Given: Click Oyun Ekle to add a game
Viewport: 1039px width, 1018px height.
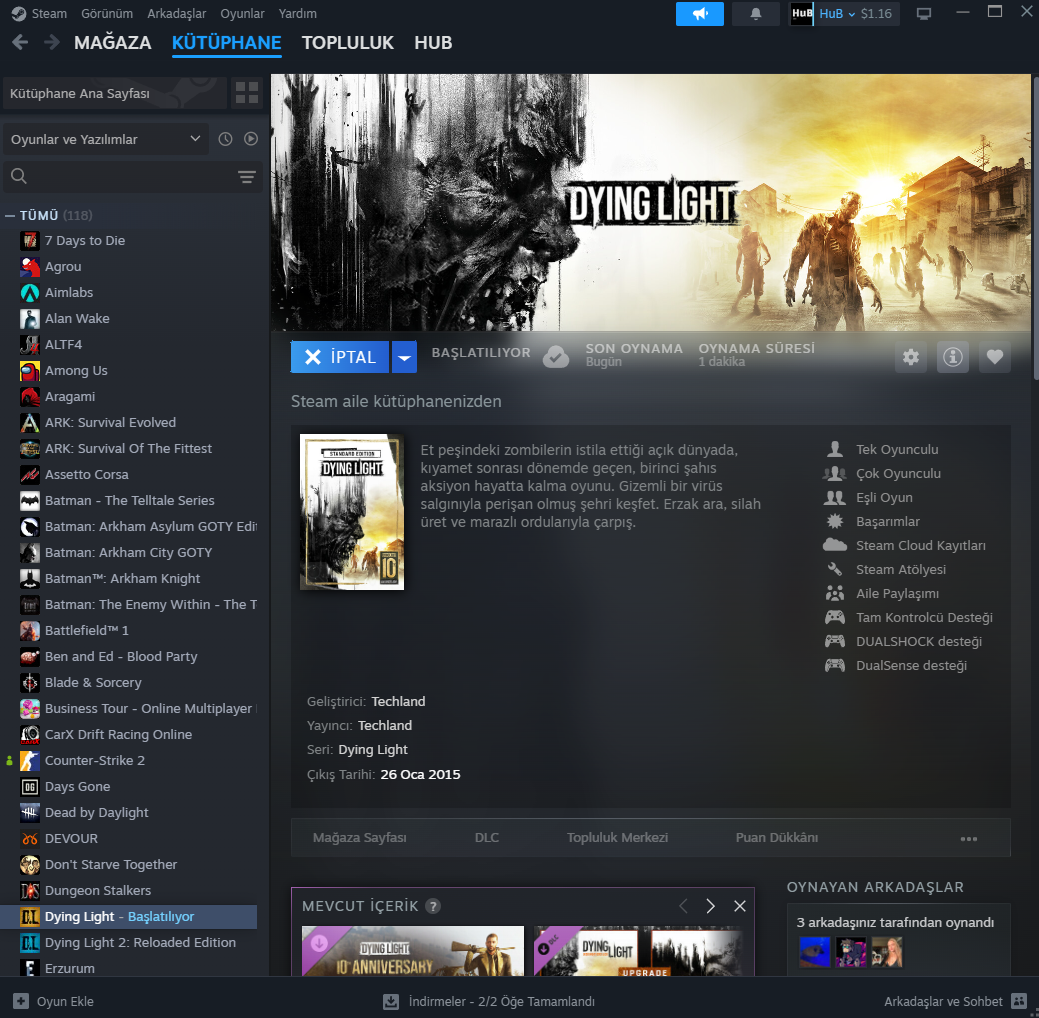Looking at the screenshot, I should (54, 1001).
